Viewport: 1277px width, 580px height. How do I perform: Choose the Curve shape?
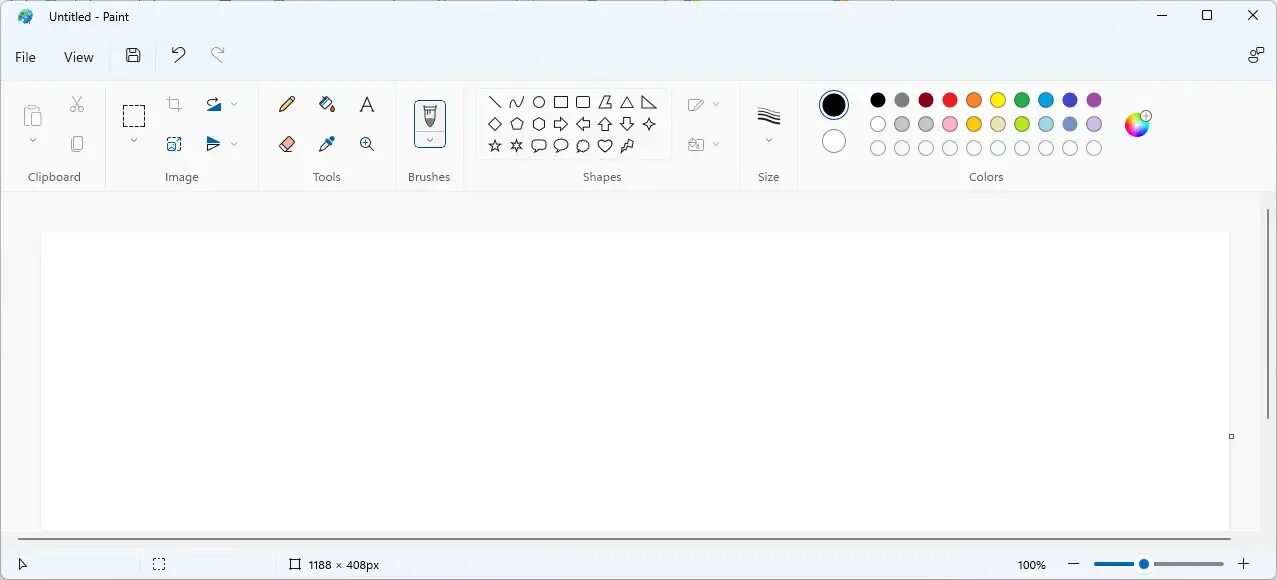click(517, 102)
